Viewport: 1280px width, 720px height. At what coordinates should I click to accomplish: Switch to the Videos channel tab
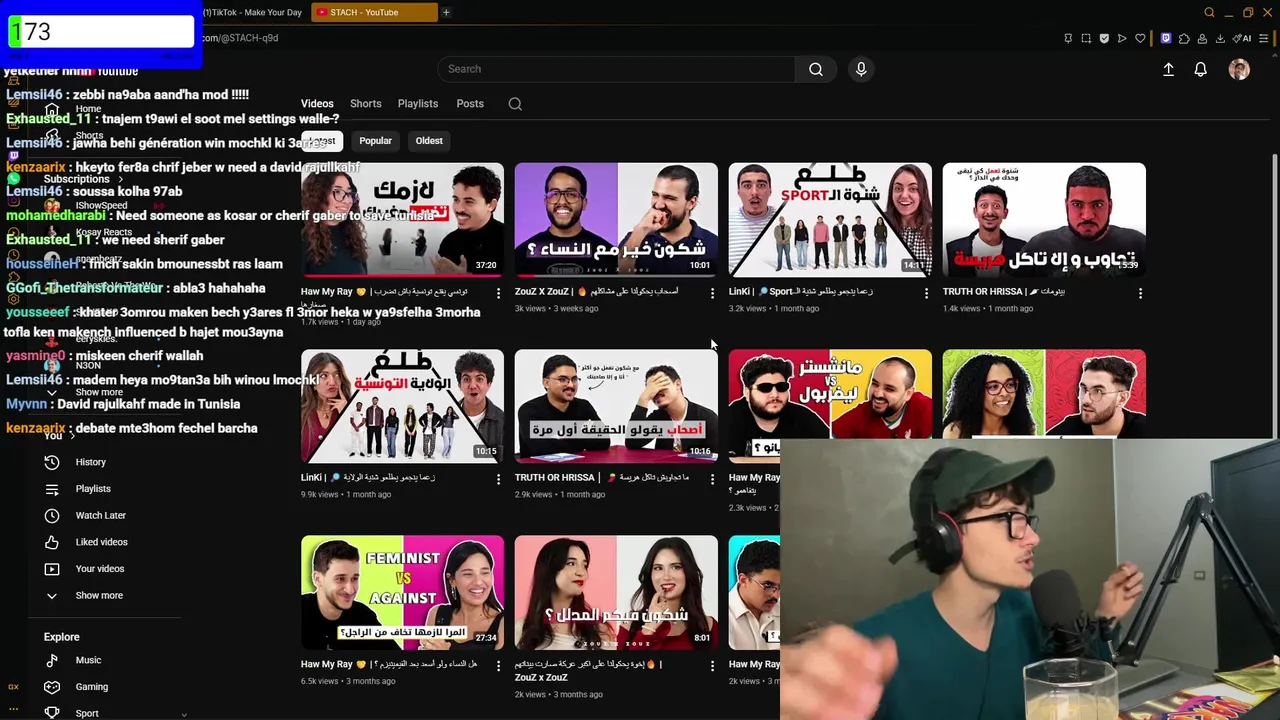(317, 104)
